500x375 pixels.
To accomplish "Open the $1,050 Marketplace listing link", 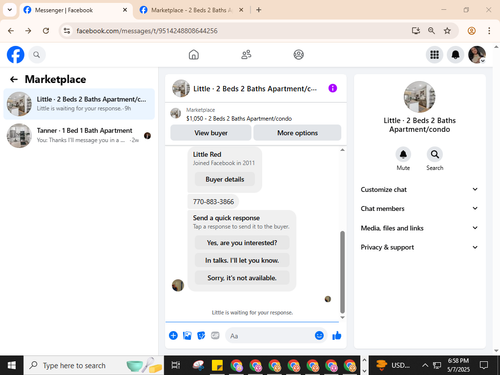I will point(239,118).
